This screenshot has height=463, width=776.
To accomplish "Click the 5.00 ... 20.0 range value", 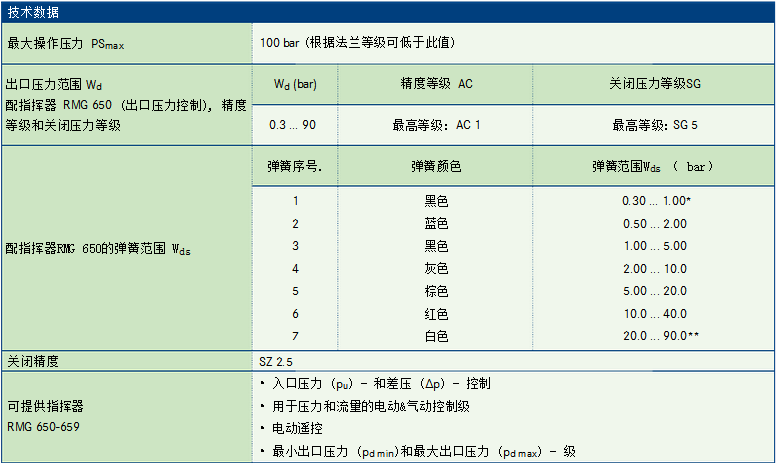I will click(655, 291).
